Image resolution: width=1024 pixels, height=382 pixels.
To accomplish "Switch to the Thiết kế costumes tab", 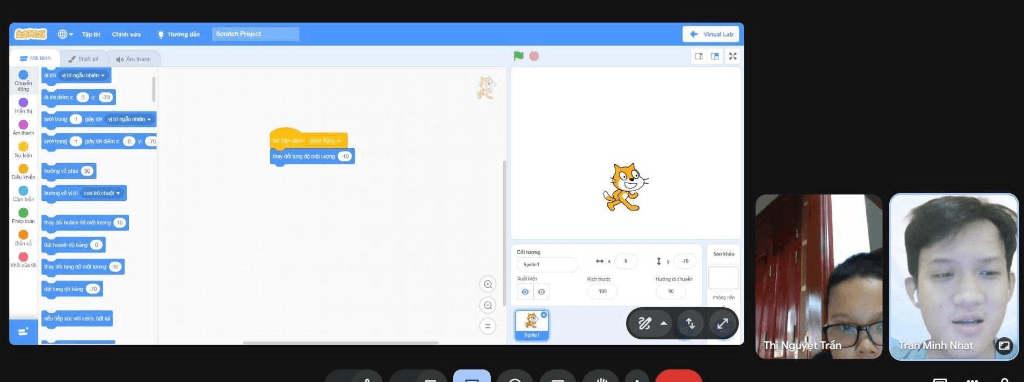I will pyautogui.click(x=83, y=59).
